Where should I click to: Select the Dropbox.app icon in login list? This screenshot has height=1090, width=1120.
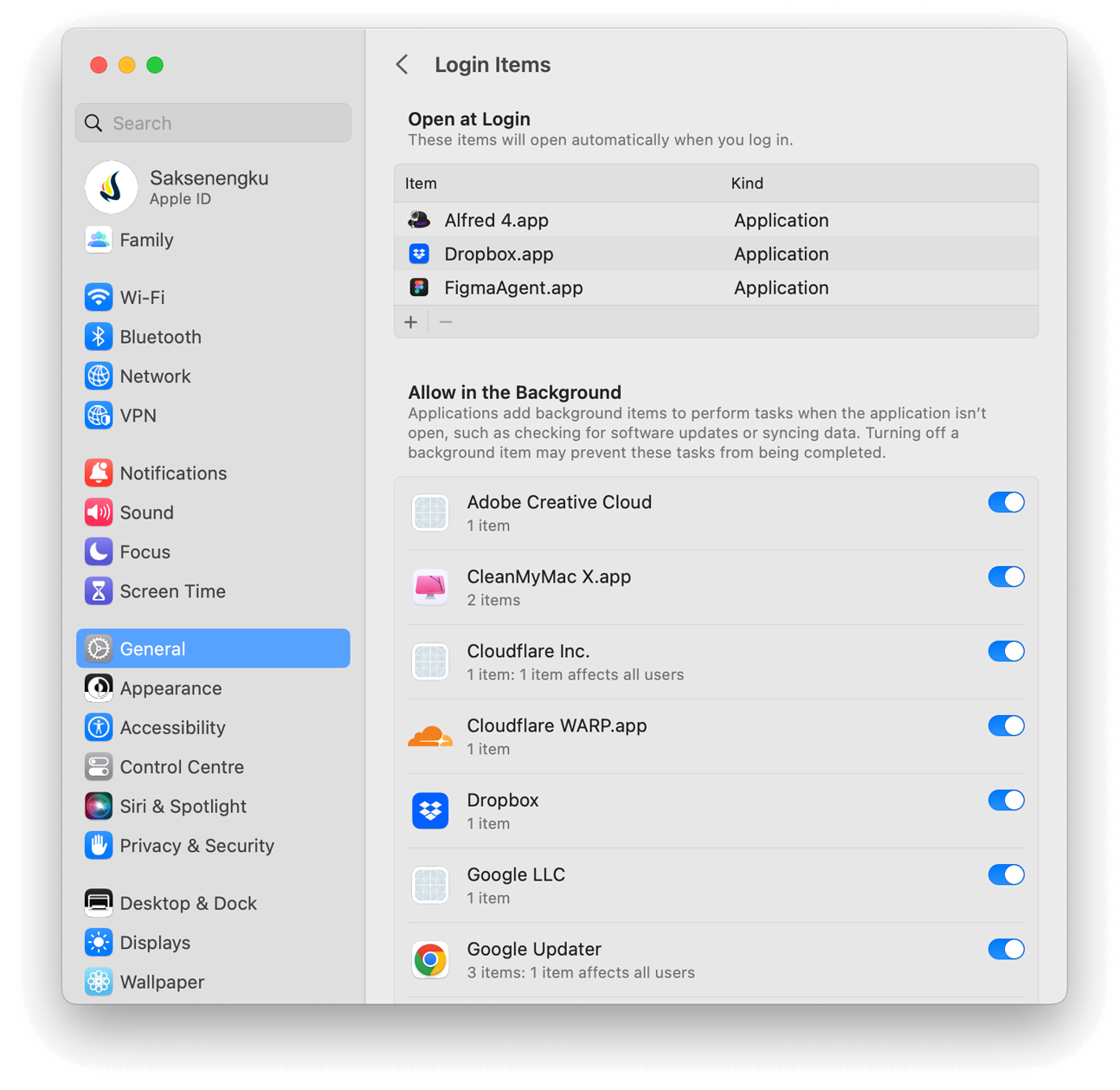tap(419, 254)
